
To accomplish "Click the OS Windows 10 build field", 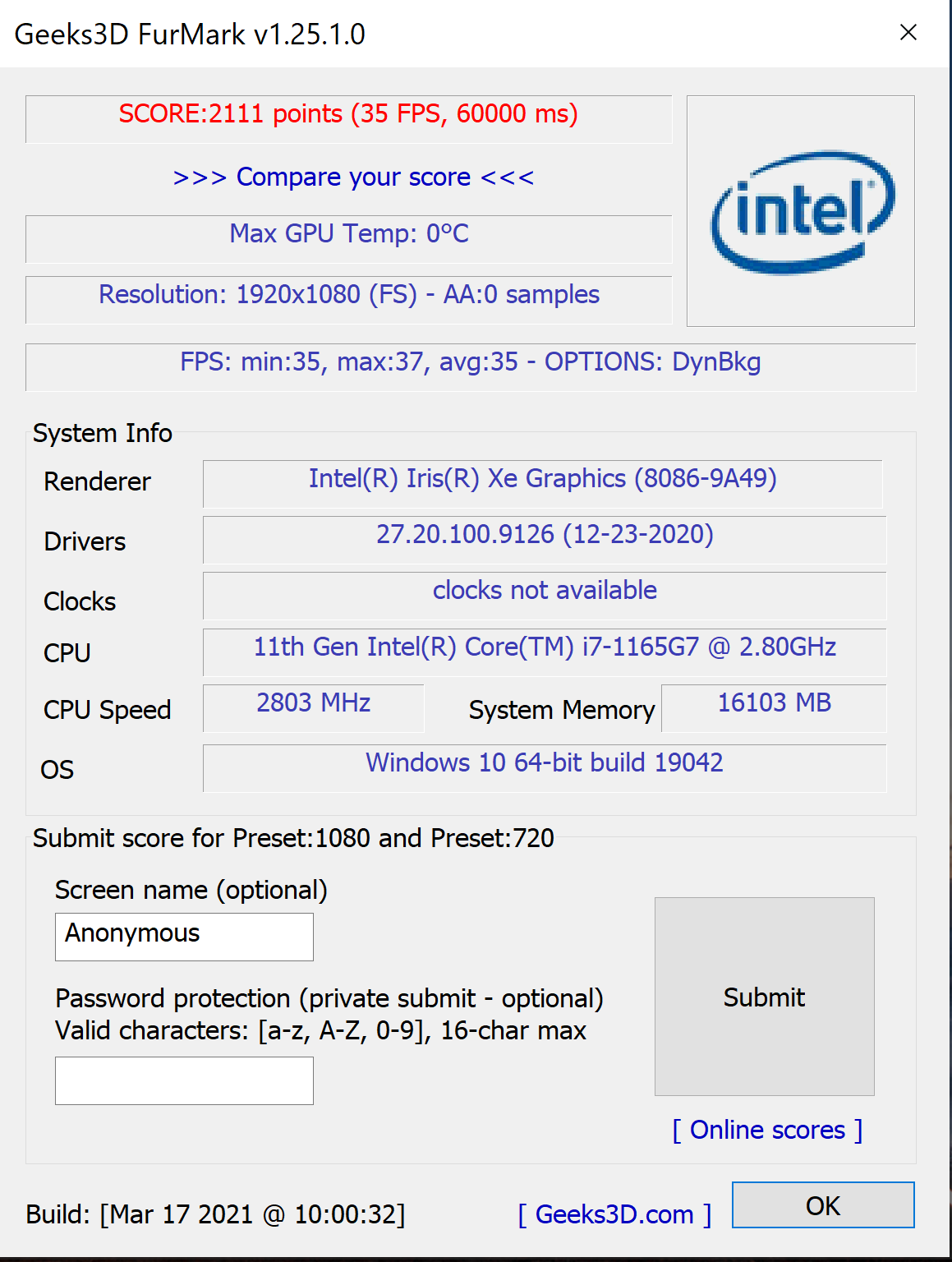I will (x=545, y=768).
